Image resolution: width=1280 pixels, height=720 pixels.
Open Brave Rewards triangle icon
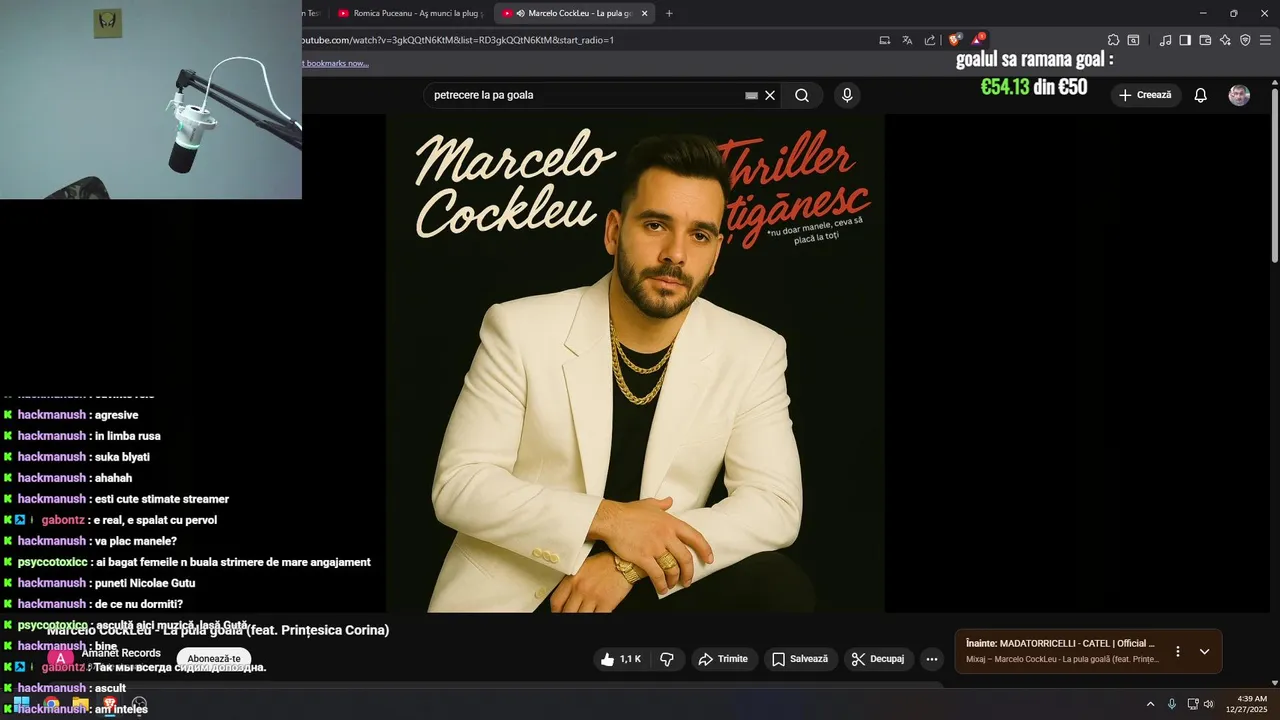[x=978, y=40]
